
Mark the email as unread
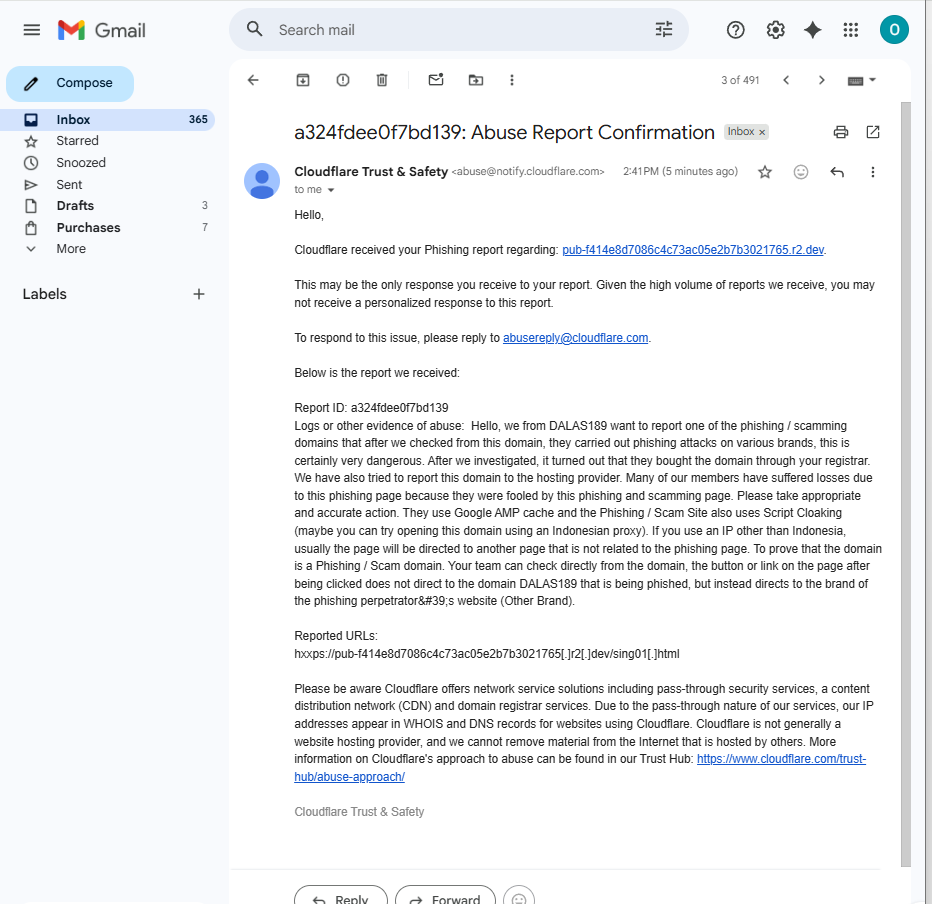(436, 80)
